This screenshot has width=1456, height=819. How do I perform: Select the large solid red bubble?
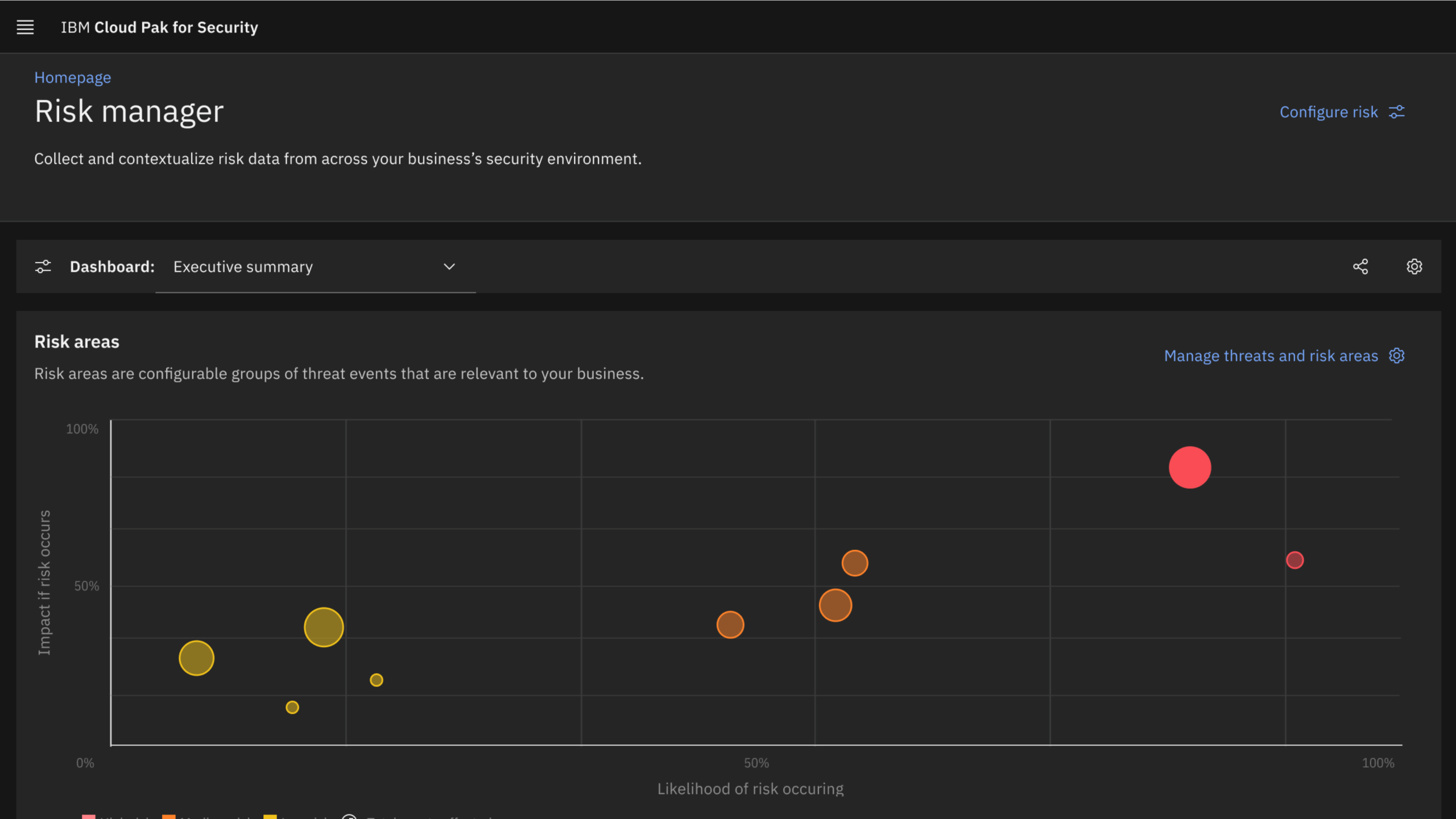coord(1190,468)
